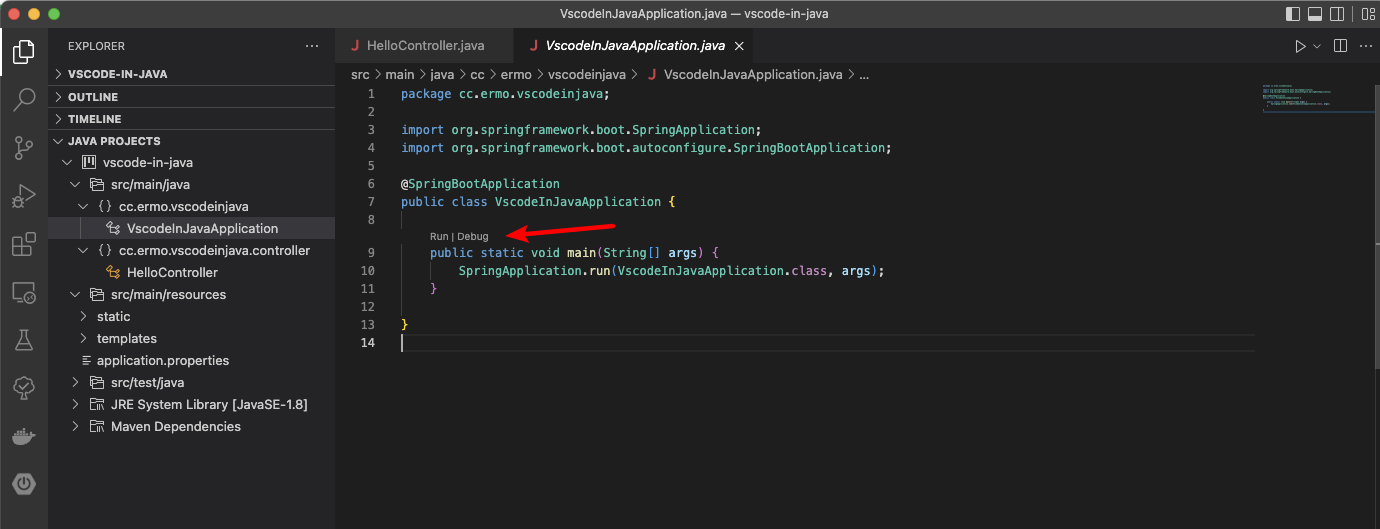This screenshot has width=1380, height=529.
Task: Click the SpringApplication import on line 3
Action: point(581,130)
